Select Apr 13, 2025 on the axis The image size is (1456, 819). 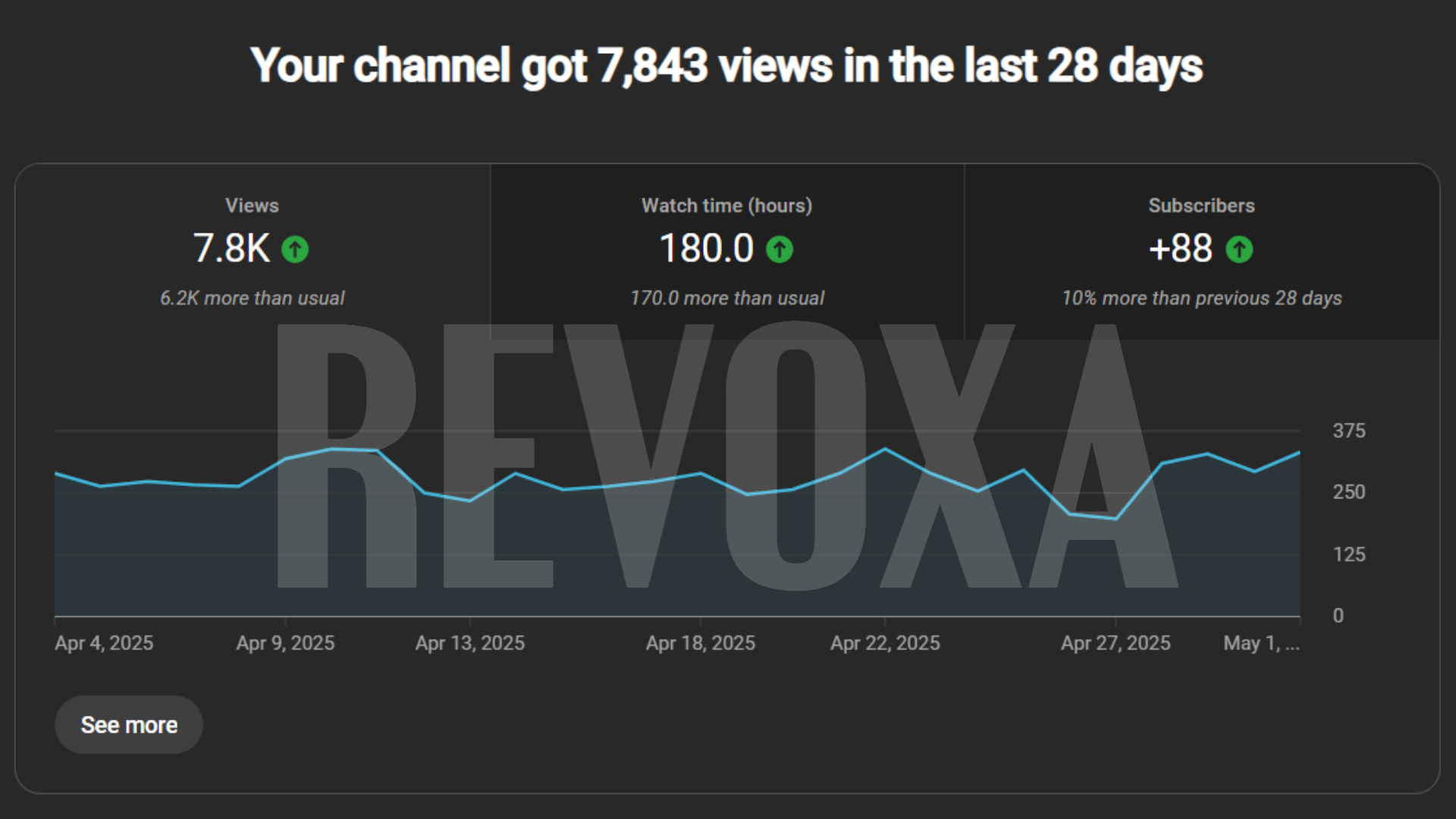[469, 643]
